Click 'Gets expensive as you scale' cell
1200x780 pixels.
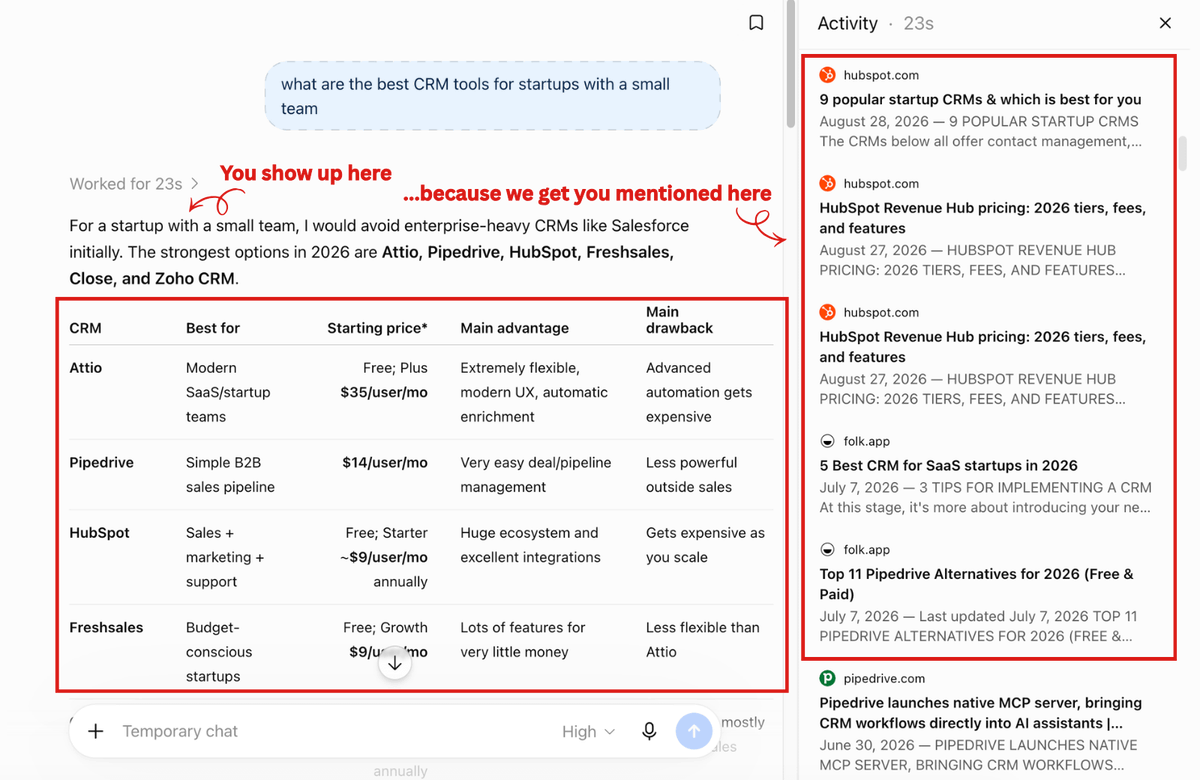(x=705, y=545)
